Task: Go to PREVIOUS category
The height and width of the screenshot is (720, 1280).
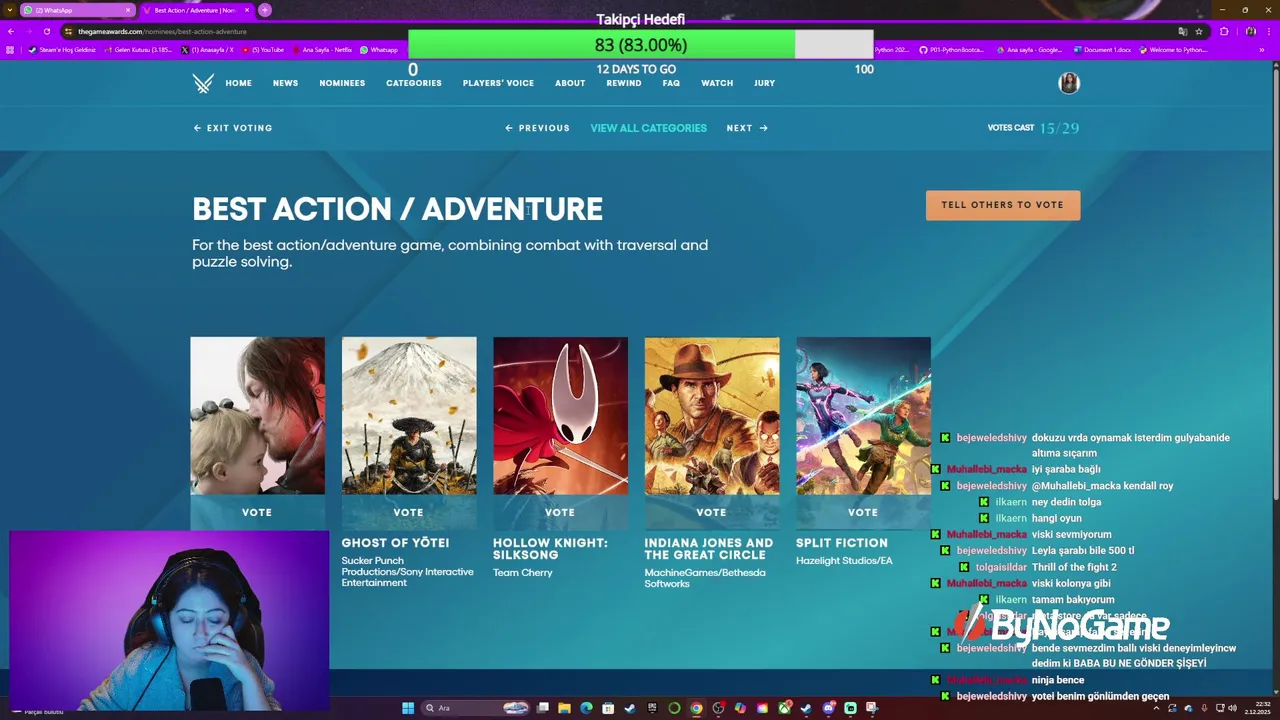Action: 538,128
